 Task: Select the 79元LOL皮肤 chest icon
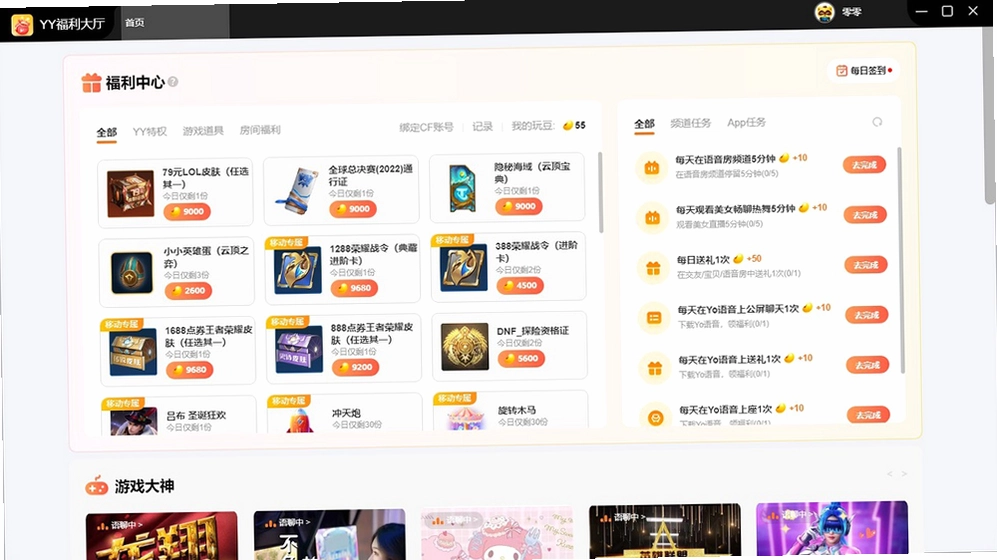[130, 193]
